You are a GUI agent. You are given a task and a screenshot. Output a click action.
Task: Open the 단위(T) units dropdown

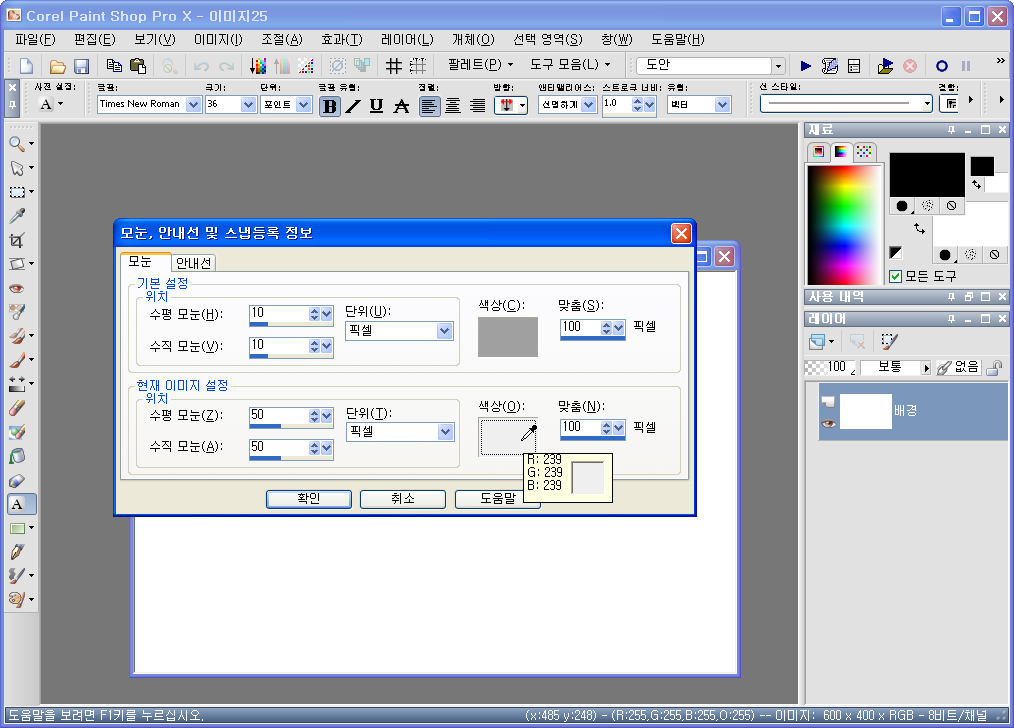coord(445,432)
